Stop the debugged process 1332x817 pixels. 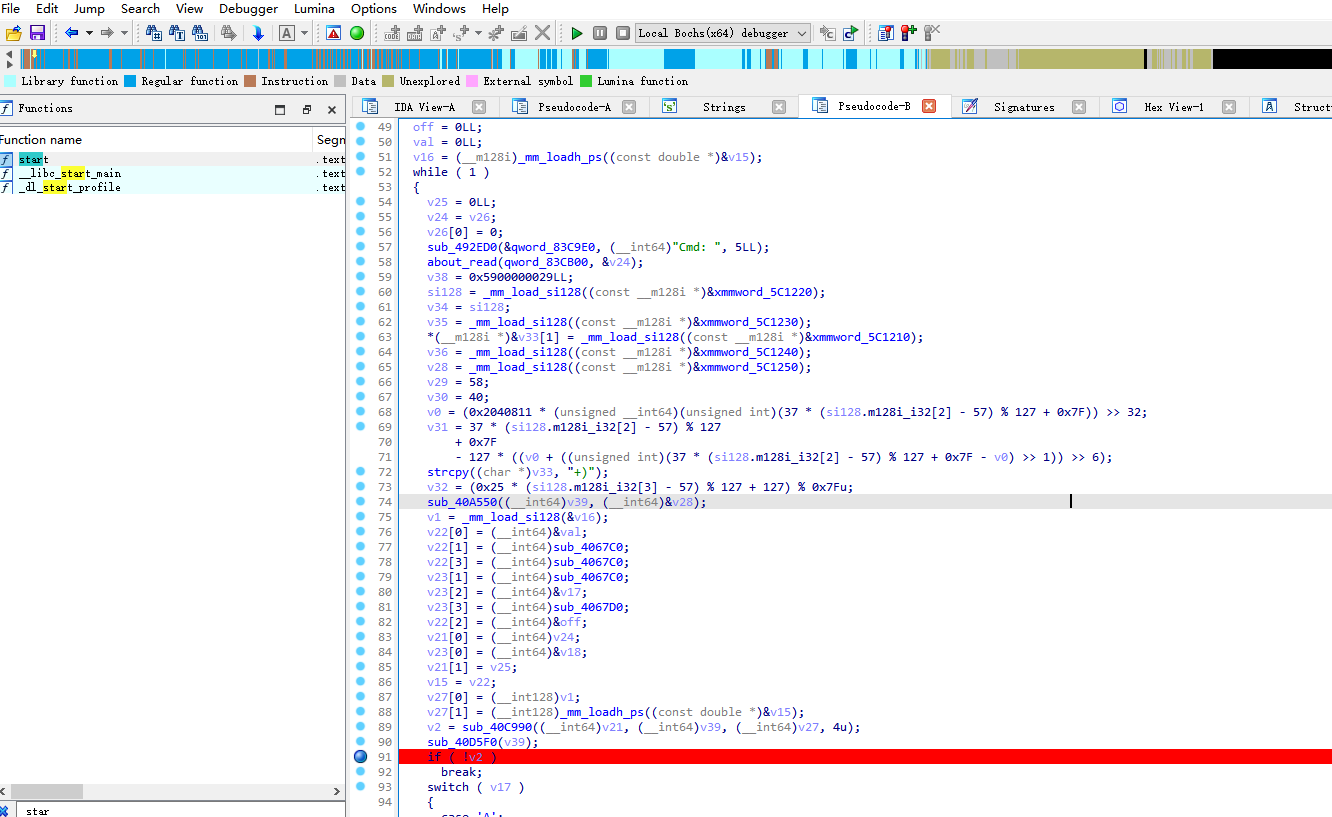pyautogui.click(x=623, y=33)
